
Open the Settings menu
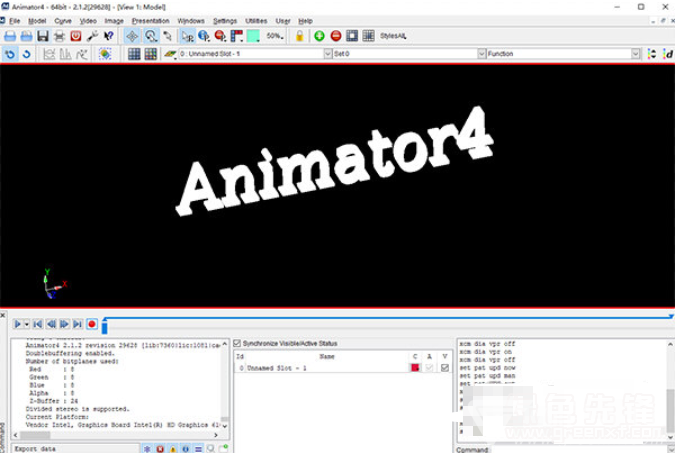tap(225, 21)
